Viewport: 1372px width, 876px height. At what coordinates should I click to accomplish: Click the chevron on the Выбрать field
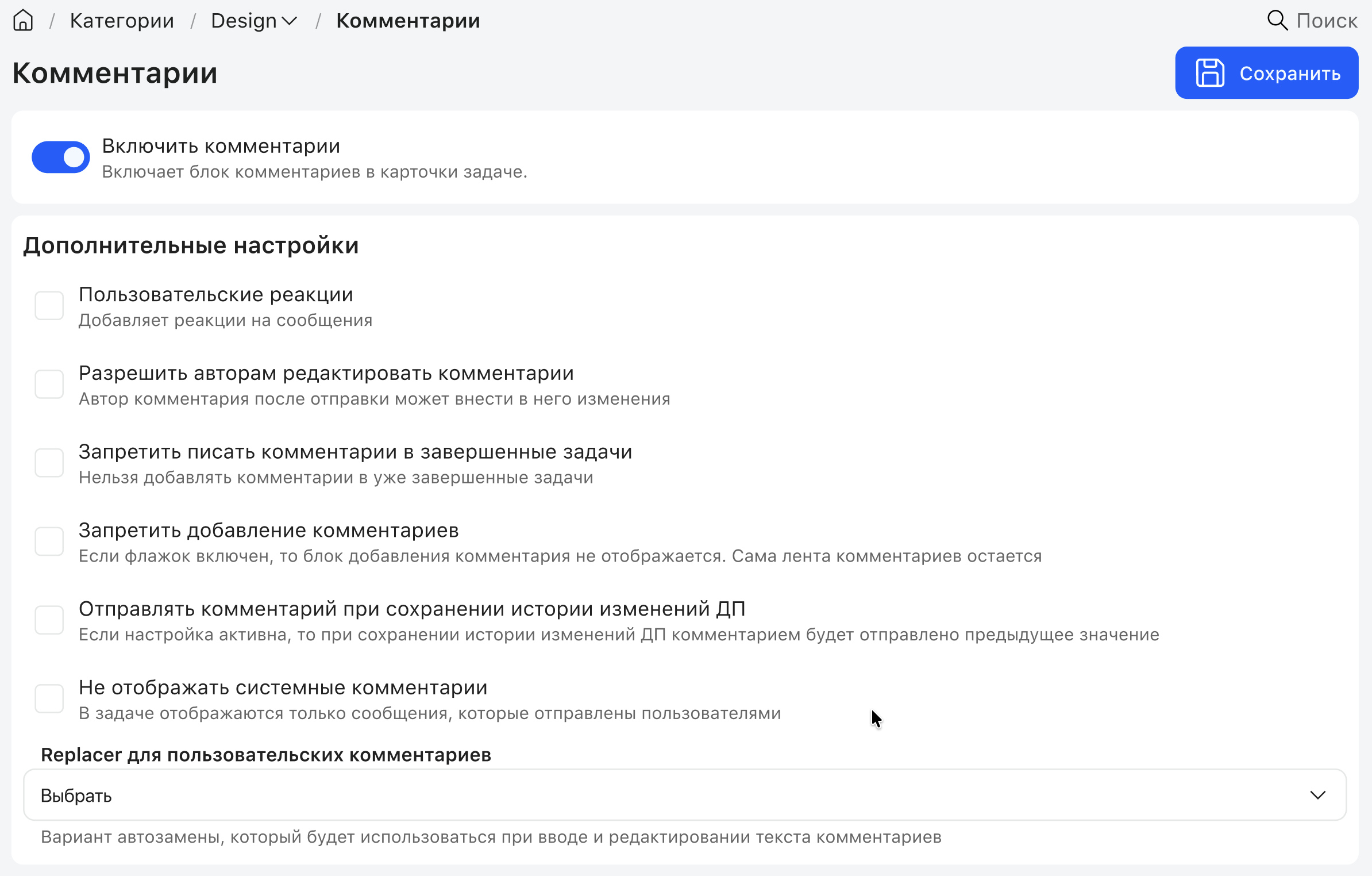[1318, 795]
